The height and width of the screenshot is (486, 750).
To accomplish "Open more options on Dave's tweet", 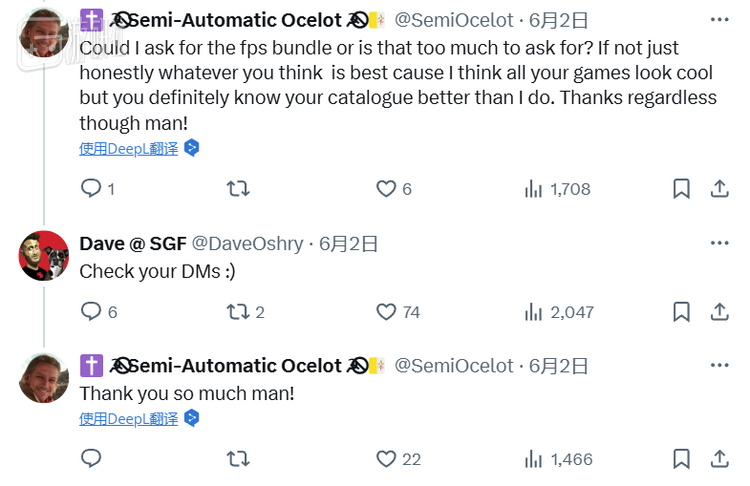I will (x=719, y=243).
